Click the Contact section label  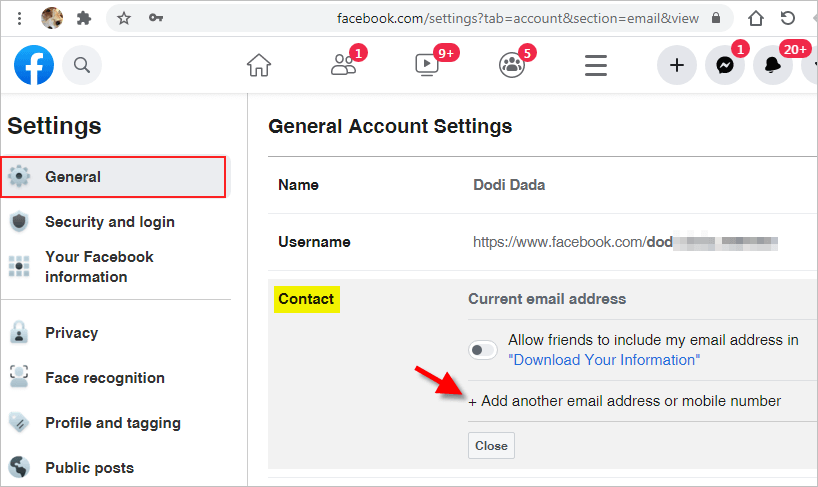[x=306, y=299]
